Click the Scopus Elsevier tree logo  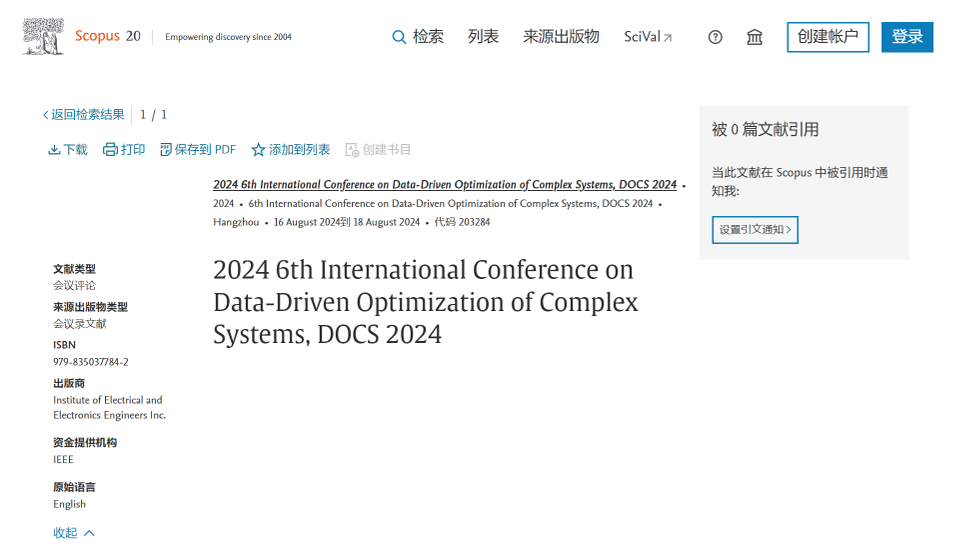point(44,37)
